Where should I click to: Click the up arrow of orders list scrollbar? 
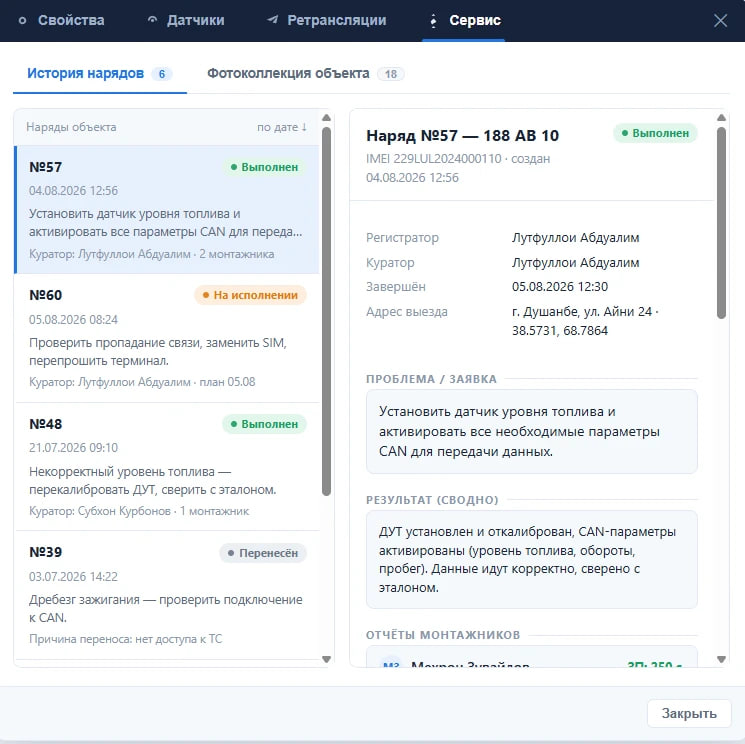326,118
